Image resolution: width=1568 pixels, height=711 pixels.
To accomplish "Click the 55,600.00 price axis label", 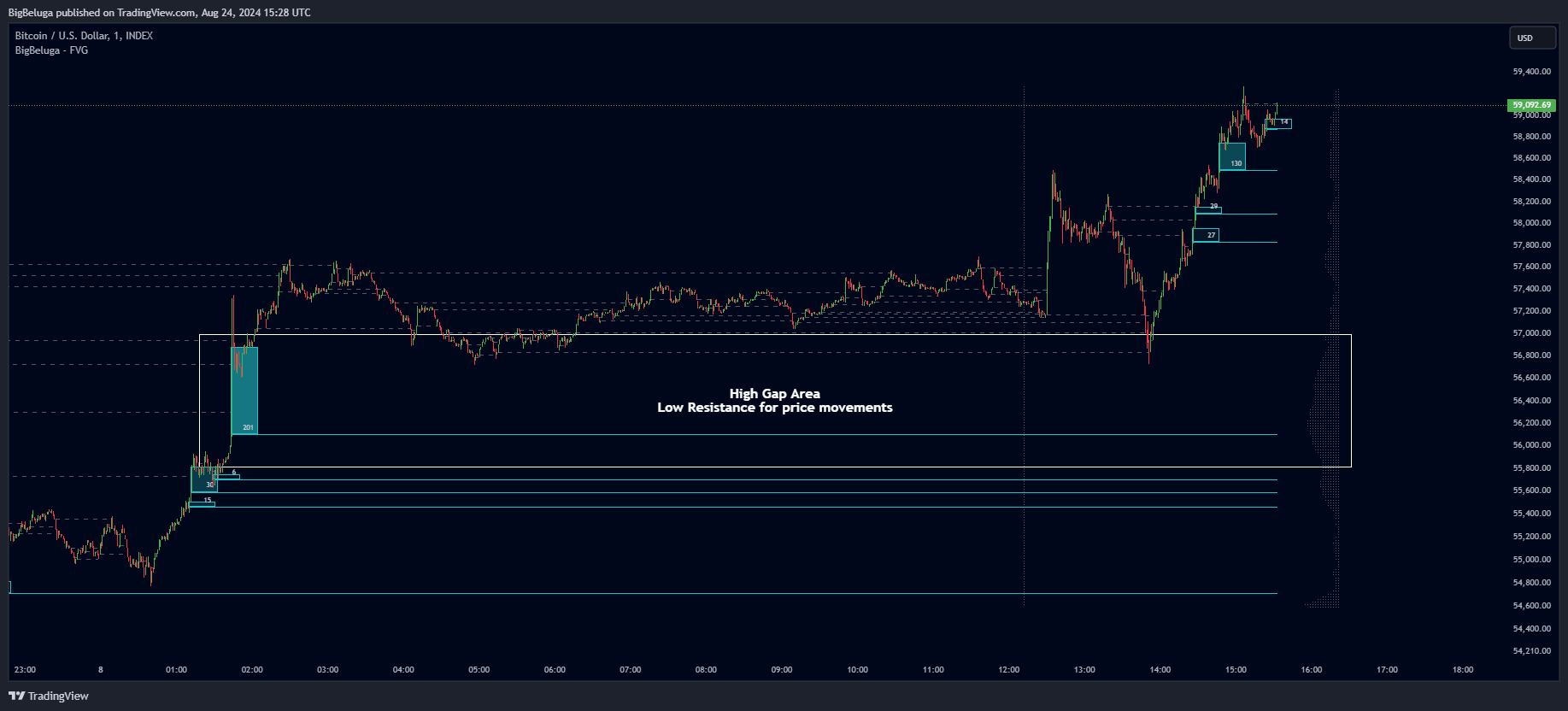I will point(1532,491).
